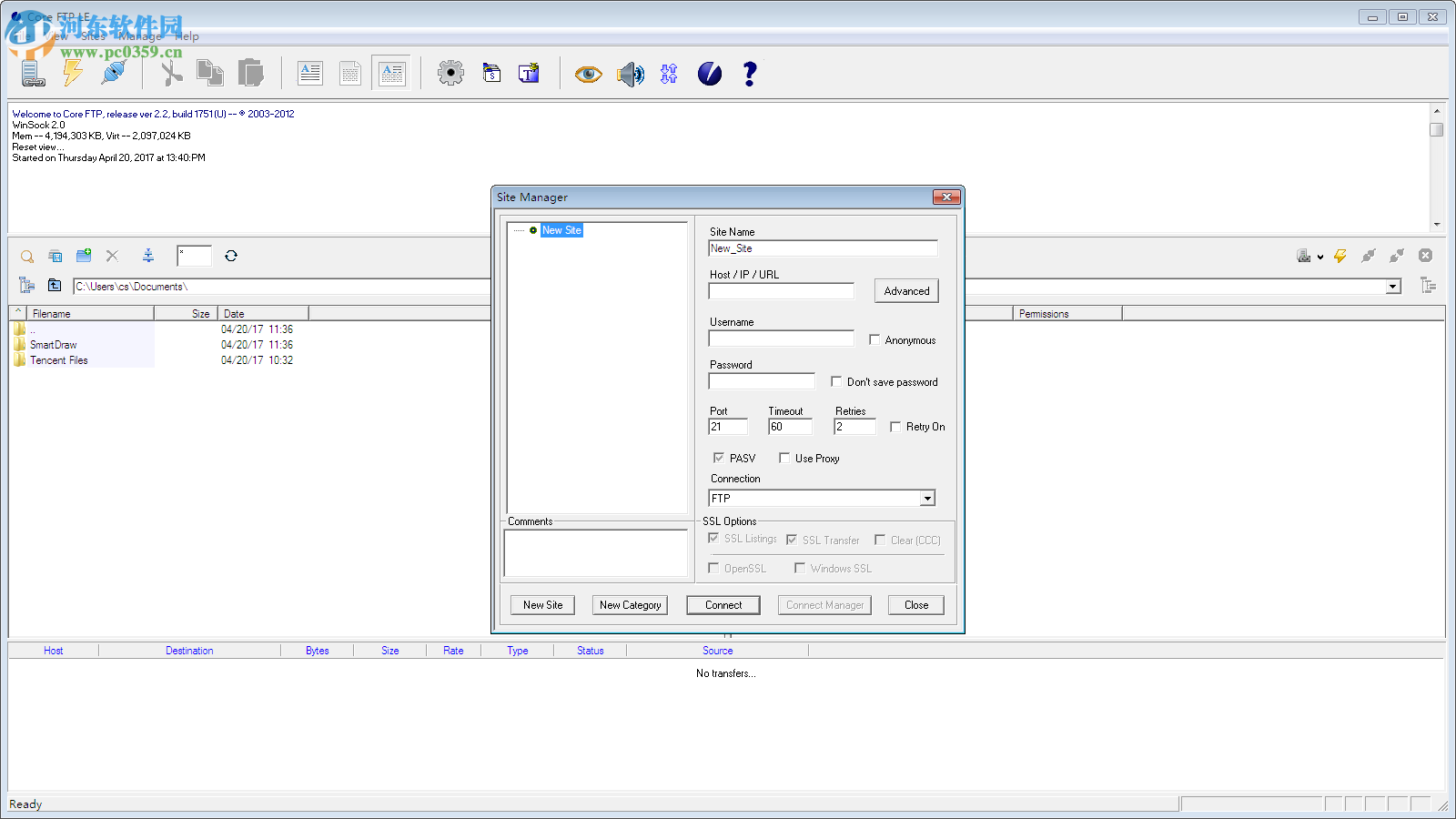The width and height of the screenshot is (1456, 819).
Task: Enable the Anonymous login checkbox
Action: pyautogui.click(x=875, y=339)
